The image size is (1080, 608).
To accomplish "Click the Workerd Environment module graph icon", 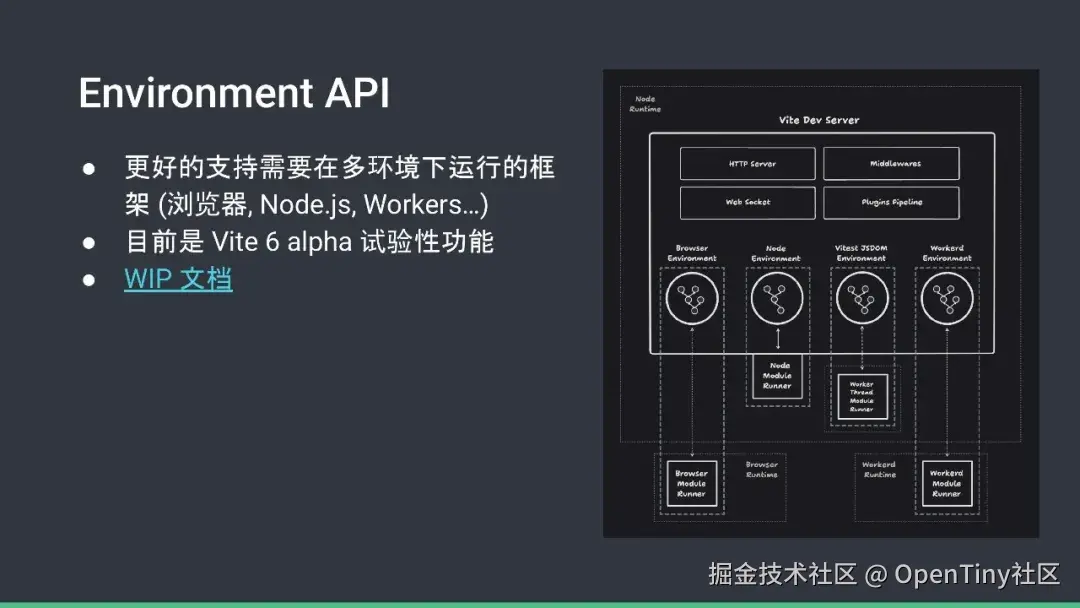I will (947, 298).
